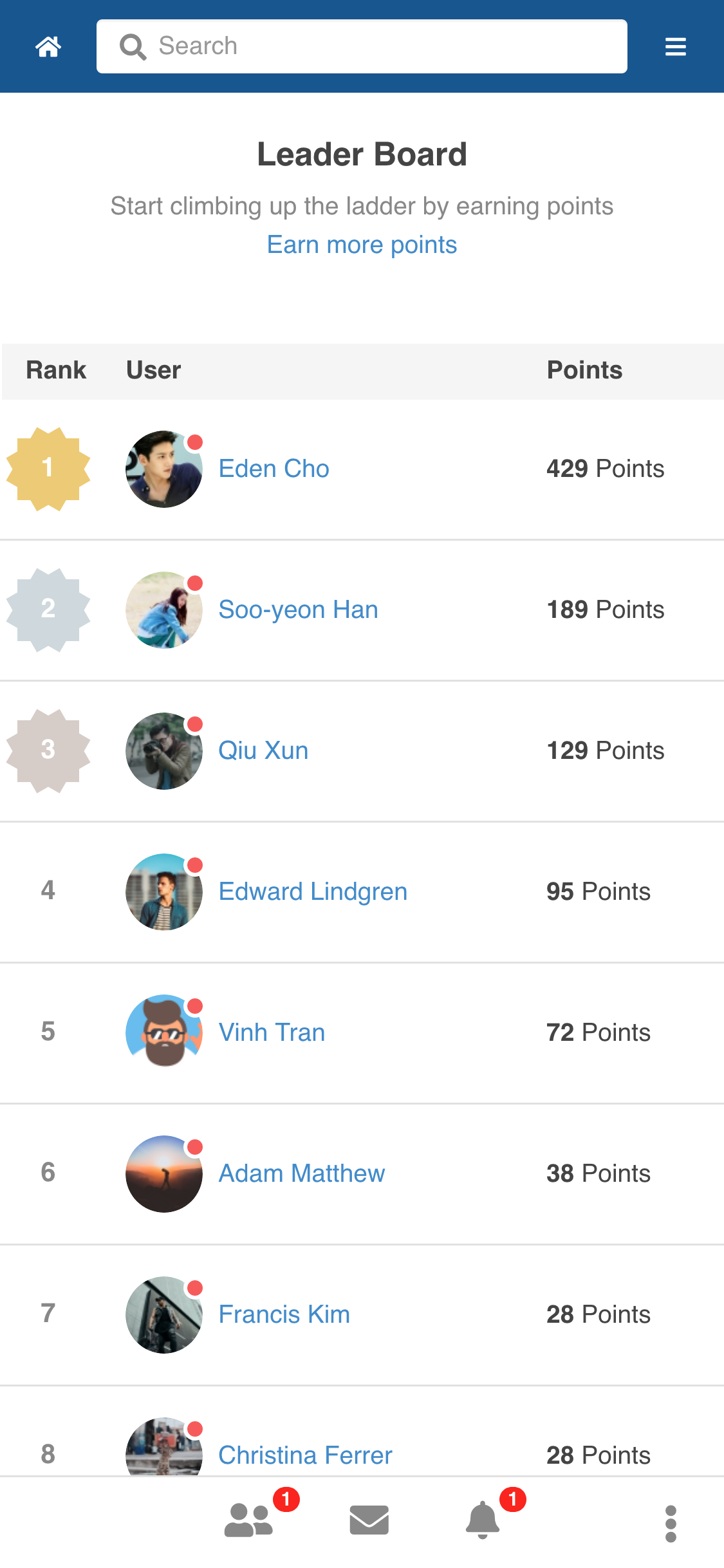This screenshot has width=724, height=1568.
Task: Click the search magnifier icon
Action: click(x=133, y=46)
